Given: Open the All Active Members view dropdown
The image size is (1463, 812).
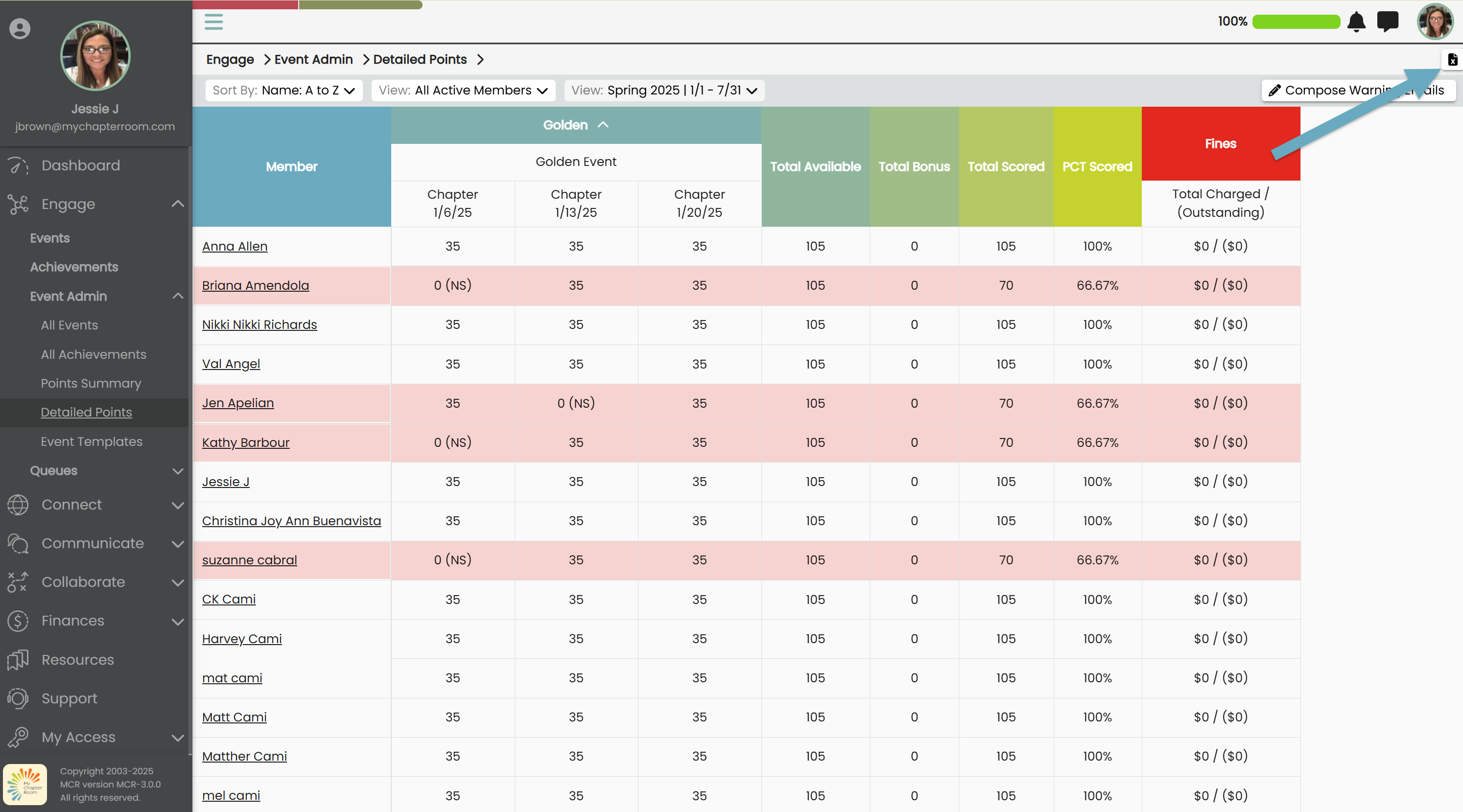Looking at the screenshot, I should tap(463, 90).
